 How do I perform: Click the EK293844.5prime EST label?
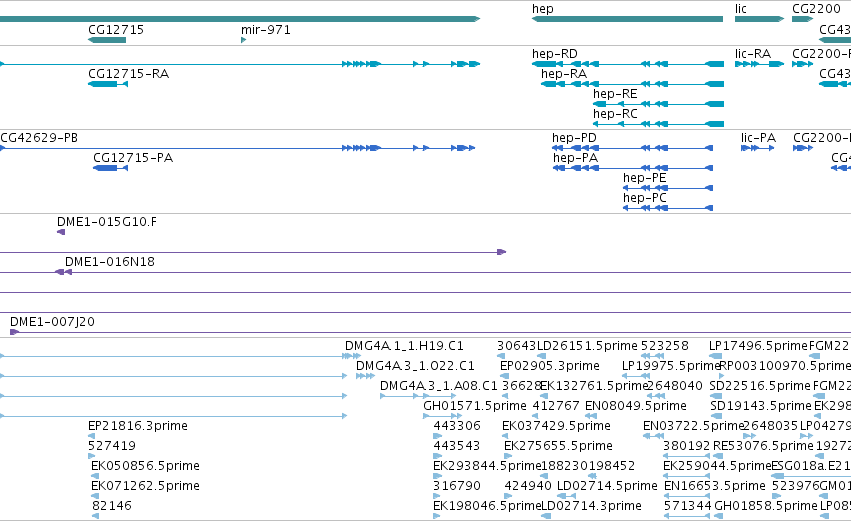click(487, 466)
